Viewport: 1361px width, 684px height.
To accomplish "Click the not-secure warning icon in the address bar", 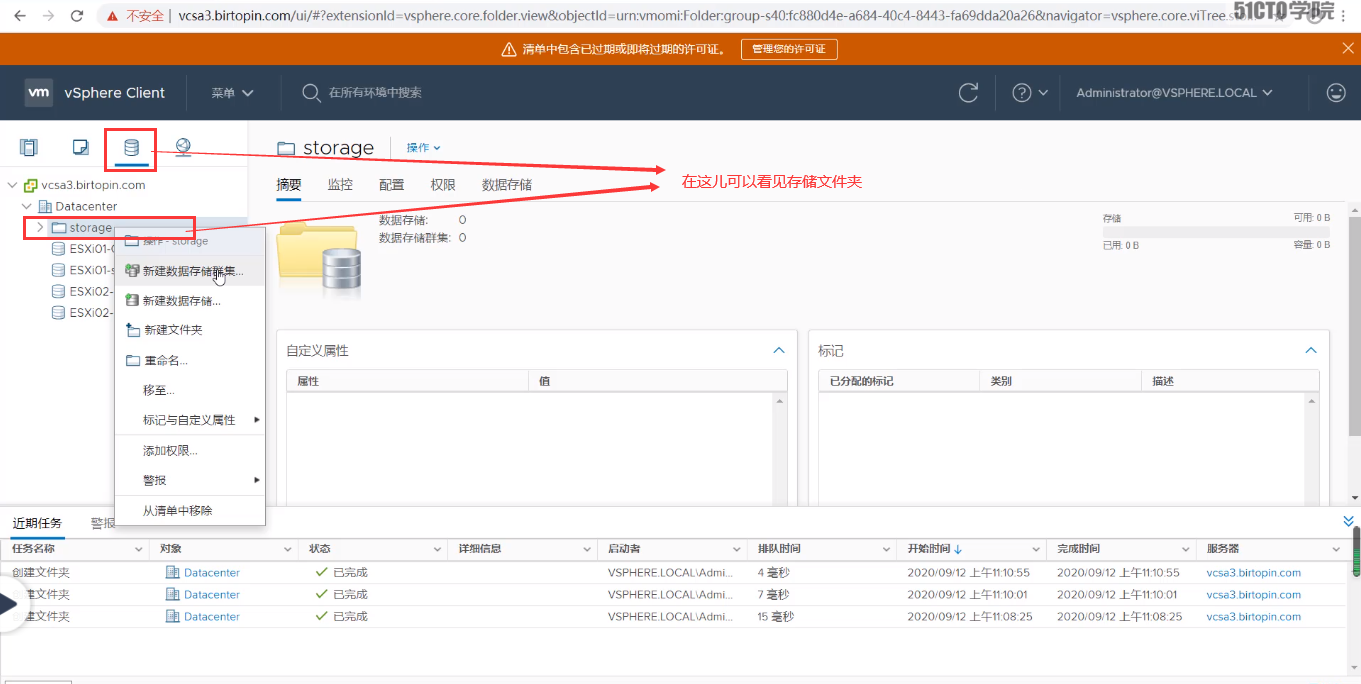I will pyautogui.click(x=114, y=16).
